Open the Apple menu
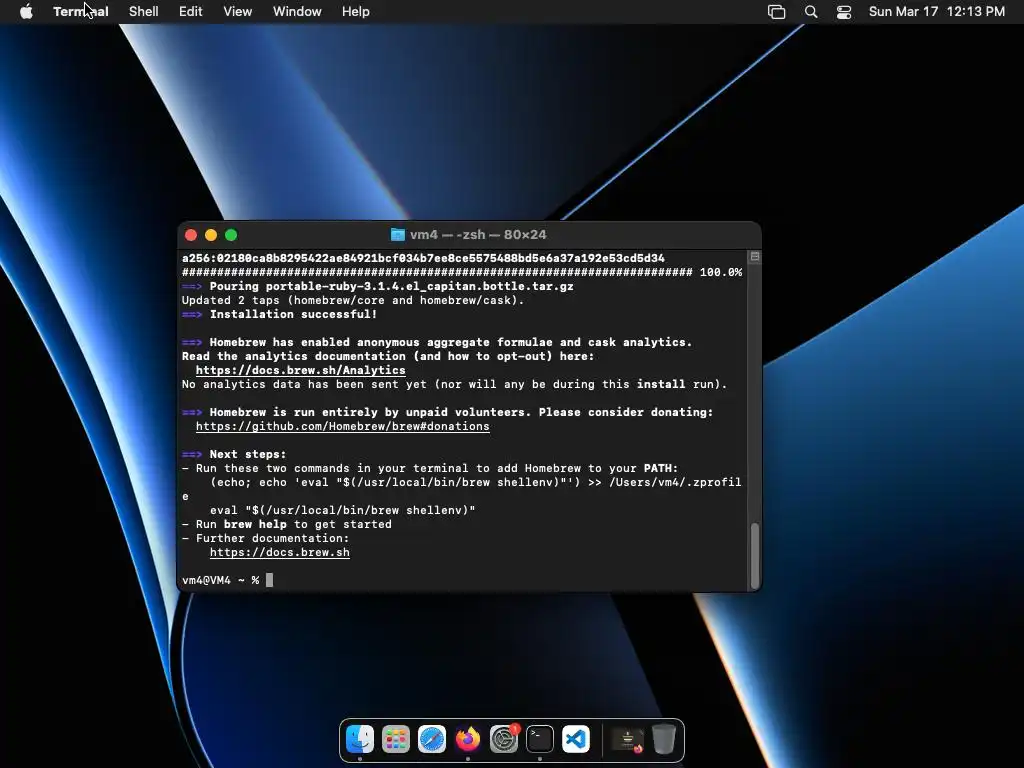The height and width of the screenshot is (768, 1024). (x=26, y=12)
